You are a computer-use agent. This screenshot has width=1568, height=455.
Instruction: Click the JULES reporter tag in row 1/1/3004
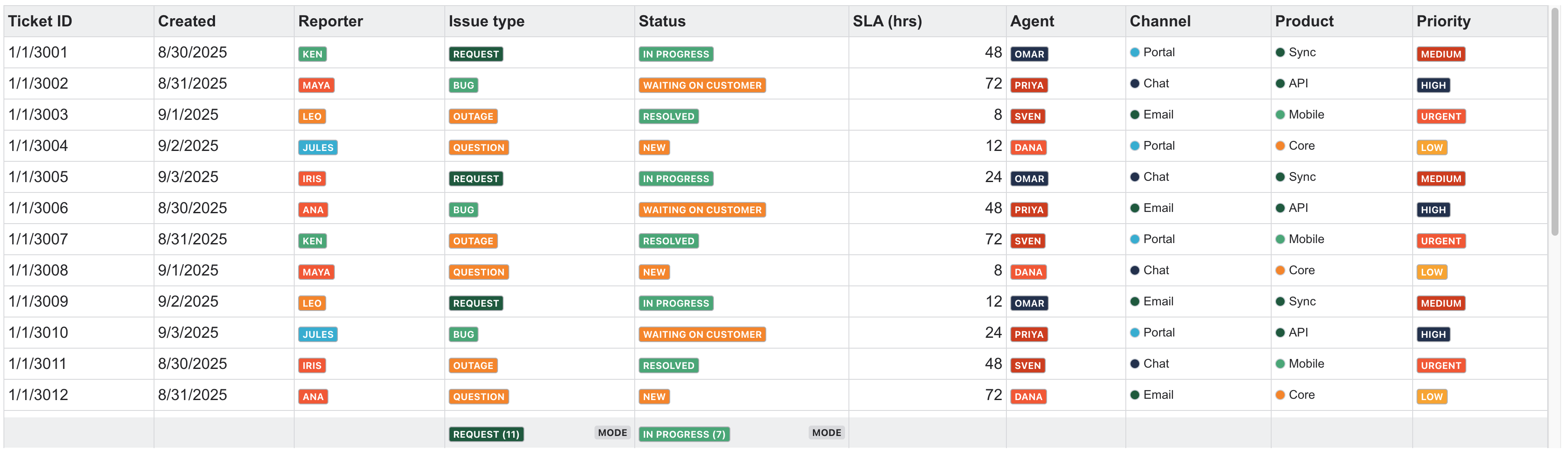point(318,148)
